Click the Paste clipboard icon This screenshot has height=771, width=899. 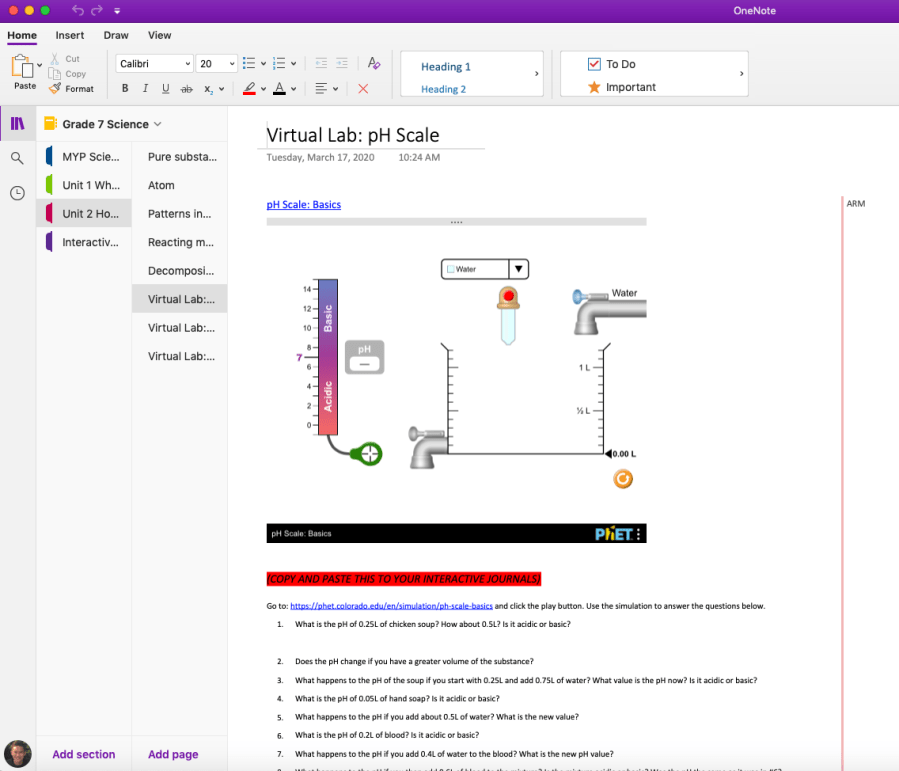(23, 67)
